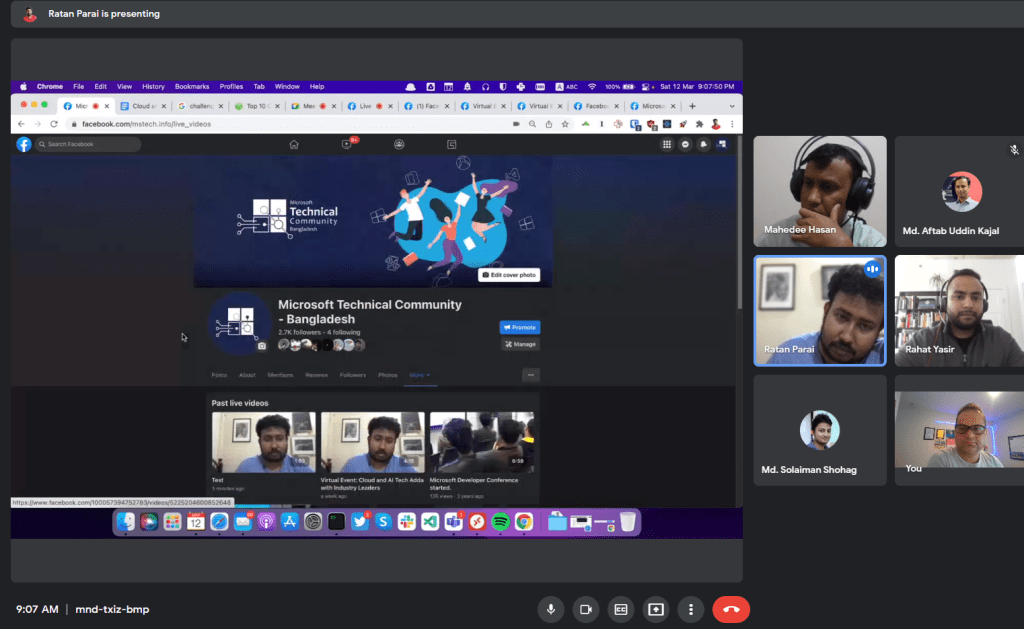Open the page's ellipsis options button

(x=531, y=375)
